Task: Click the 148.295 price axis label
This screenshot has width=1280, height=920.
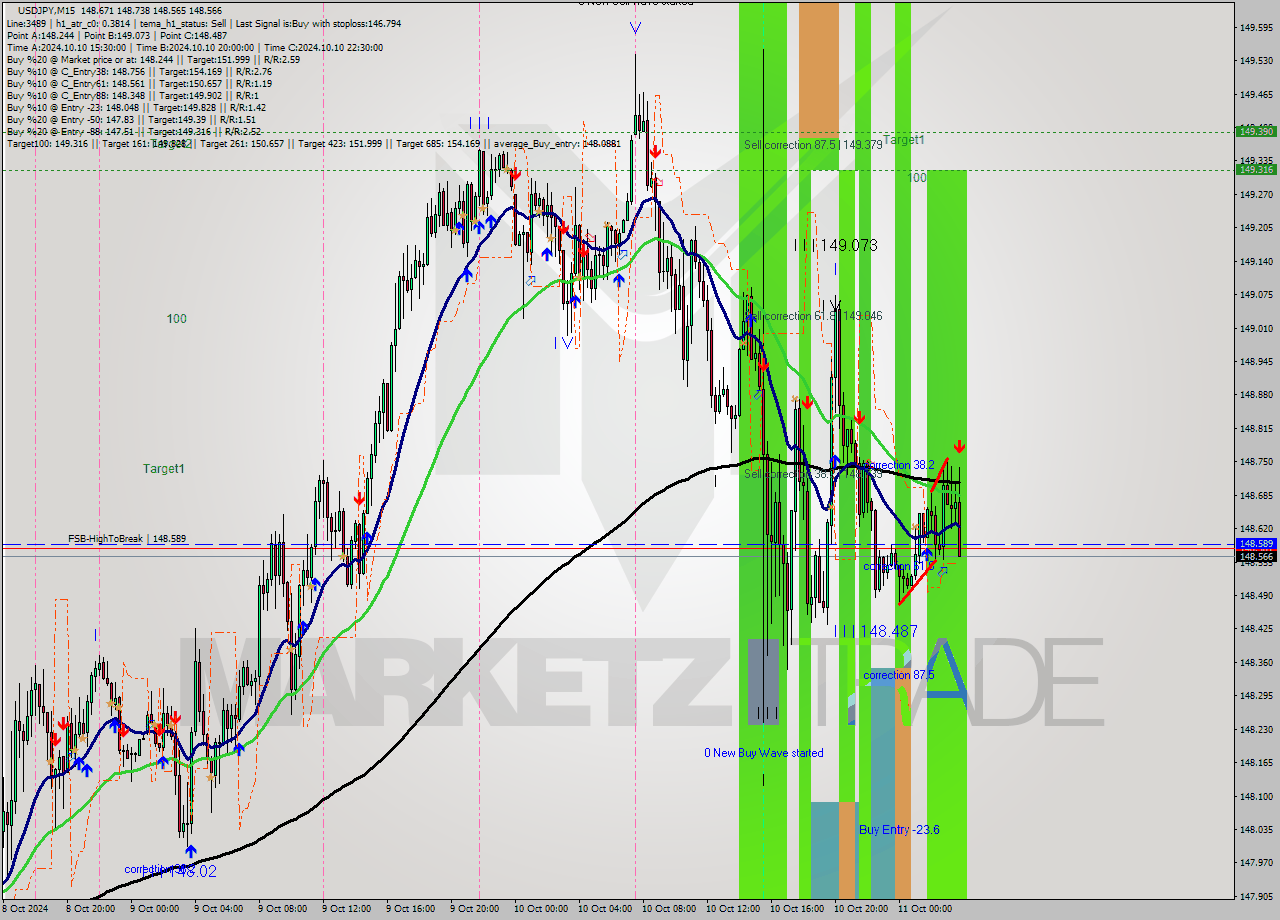Action: click(x=1255, y=696)
